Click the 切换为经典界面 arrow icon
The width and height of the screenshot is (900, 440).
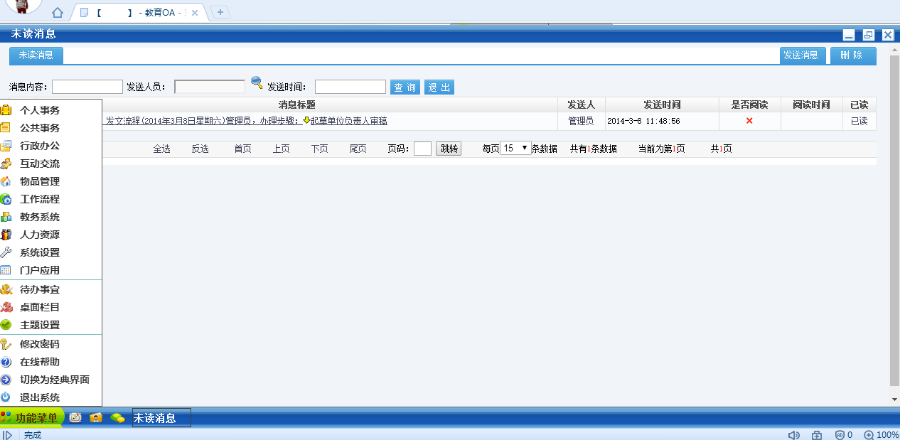6,380
